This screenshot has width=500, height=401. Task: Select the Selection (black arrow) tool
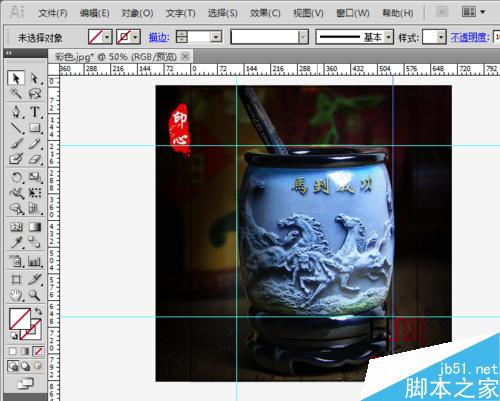15,78
